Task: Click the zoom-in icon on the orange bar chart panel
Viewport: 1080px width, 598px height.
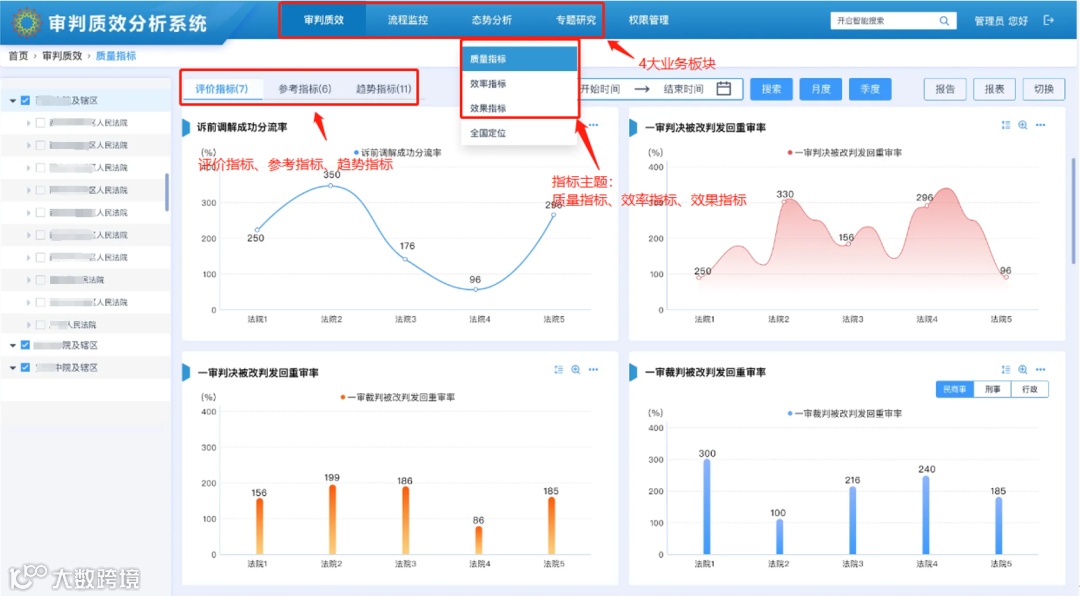Action: [576, 370]
